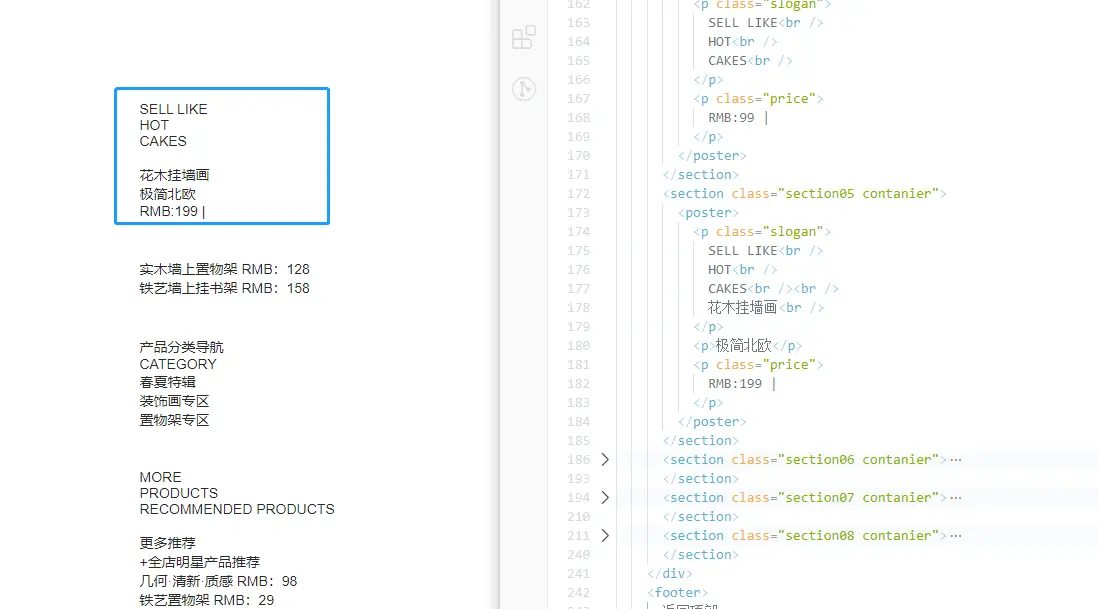Click '春夏特辑' category entry
Image resolution: width=1099 pixels, height=609 pixels.
168,382
